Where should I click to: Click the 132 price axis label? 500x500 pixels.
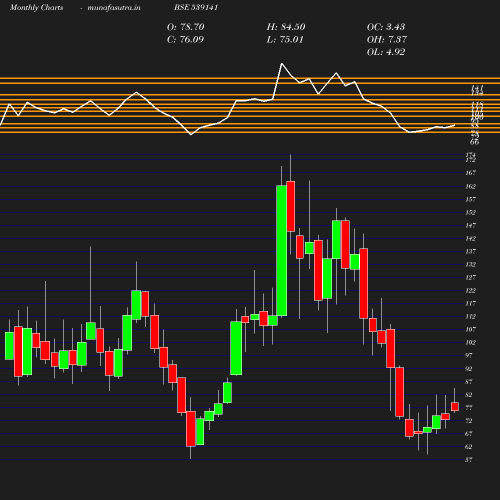[470, 264]
